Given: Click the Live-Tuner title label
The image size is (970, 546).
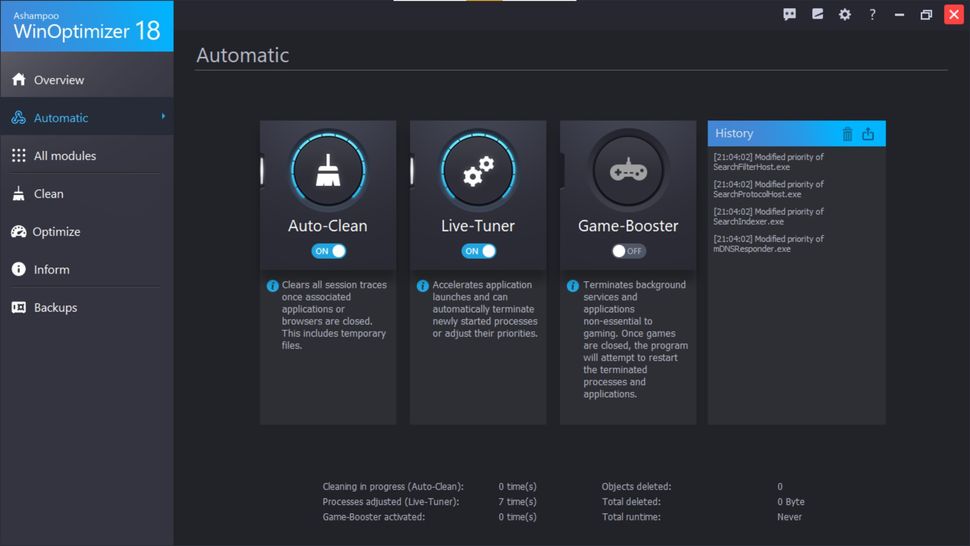Looking at the screenshot, I should (x=478, y=226).
